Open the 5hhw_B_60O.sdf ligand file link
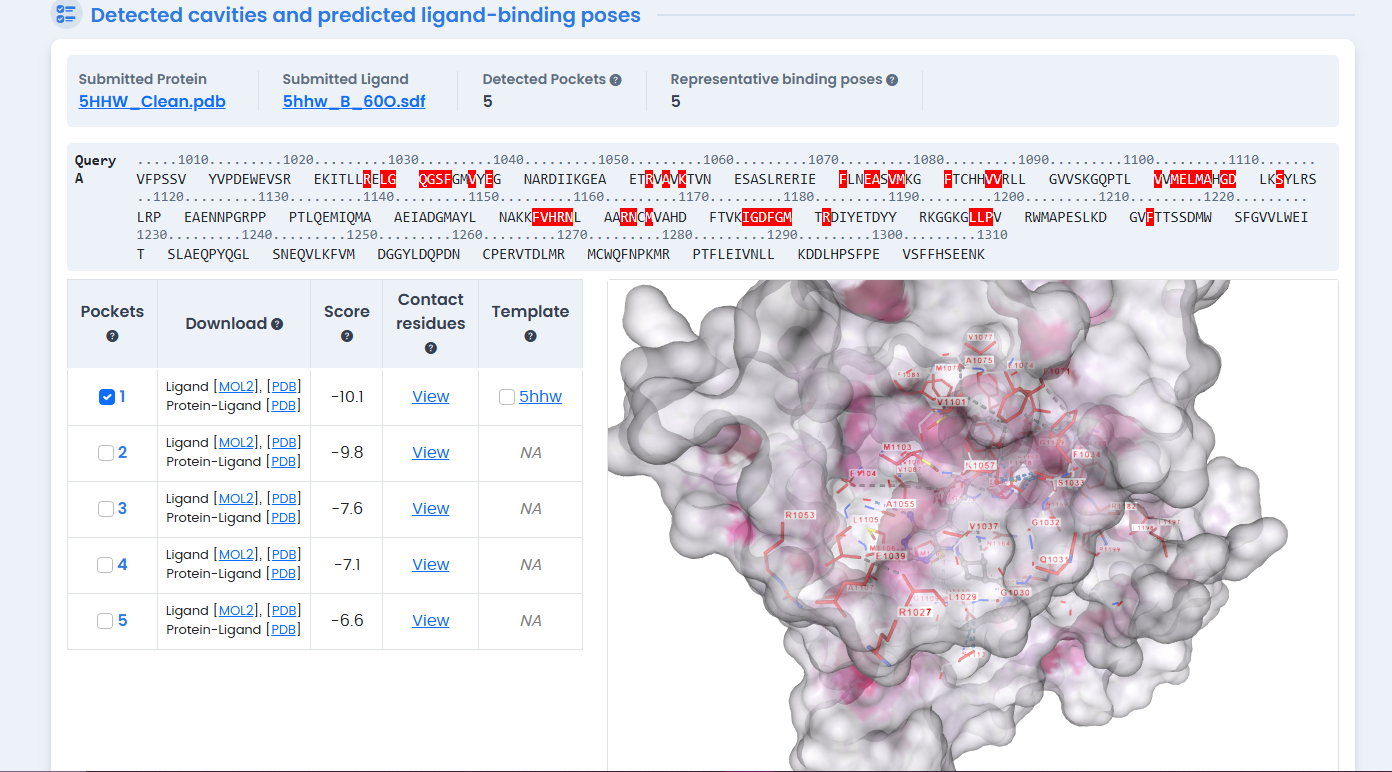The width and height of the screenshot is (1392, 772). 354,102
